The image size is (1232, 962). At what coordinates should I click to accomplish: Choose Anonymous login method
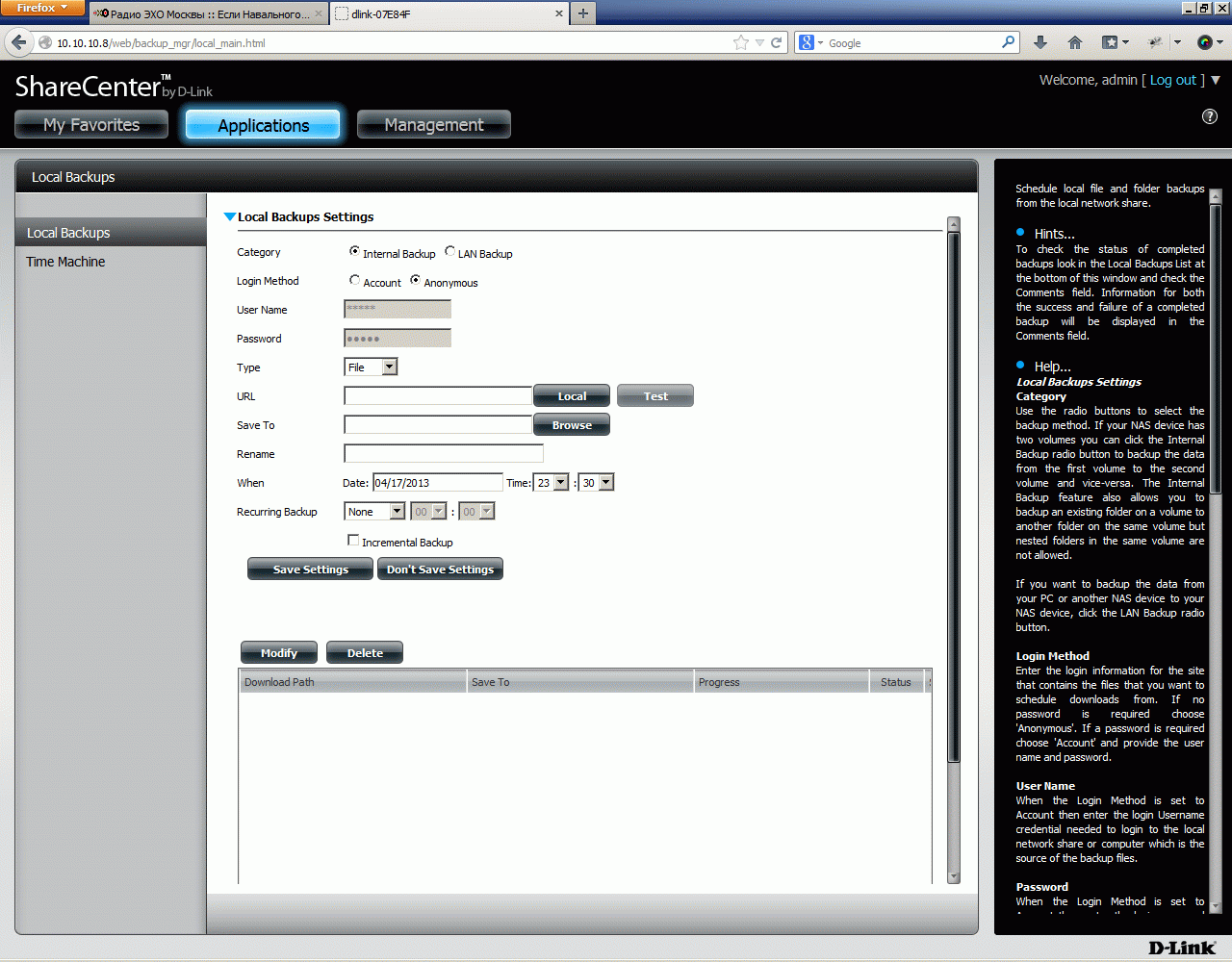tap(415, 280)
